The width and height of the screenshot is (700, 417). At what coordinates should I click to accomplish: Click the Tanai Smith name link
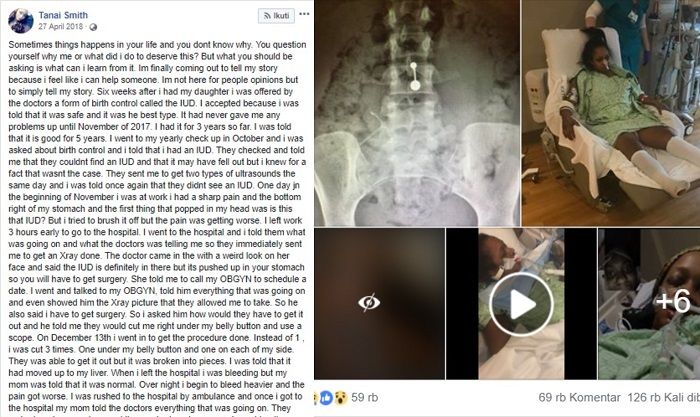(63, 15)
